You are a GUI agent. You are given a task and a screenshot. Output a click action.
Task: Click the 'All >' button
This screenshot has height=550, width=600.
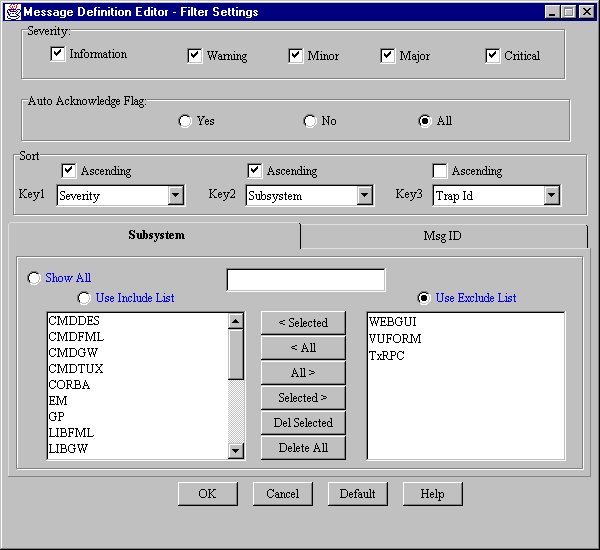tap(303, 372)
